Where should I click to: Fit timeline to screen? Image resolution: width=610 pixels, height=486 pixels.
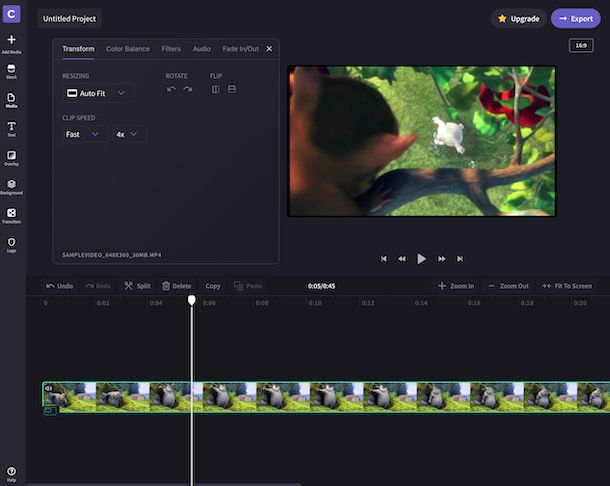pos(567,286)
